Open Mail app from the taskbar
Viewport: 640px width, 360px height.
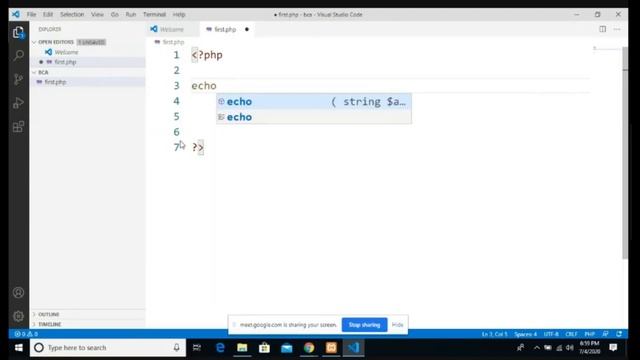(x=287, y=348)
